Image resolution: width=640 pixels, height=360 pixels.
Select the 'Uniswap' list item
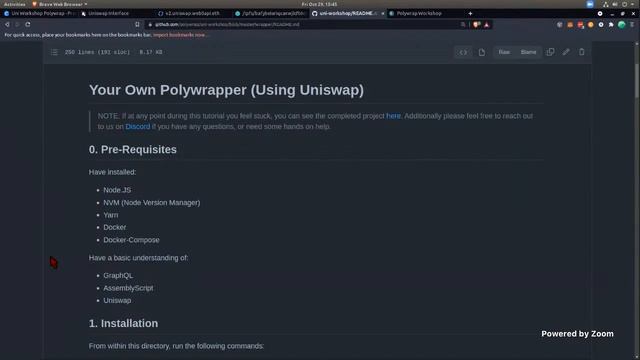pos(117,300)
